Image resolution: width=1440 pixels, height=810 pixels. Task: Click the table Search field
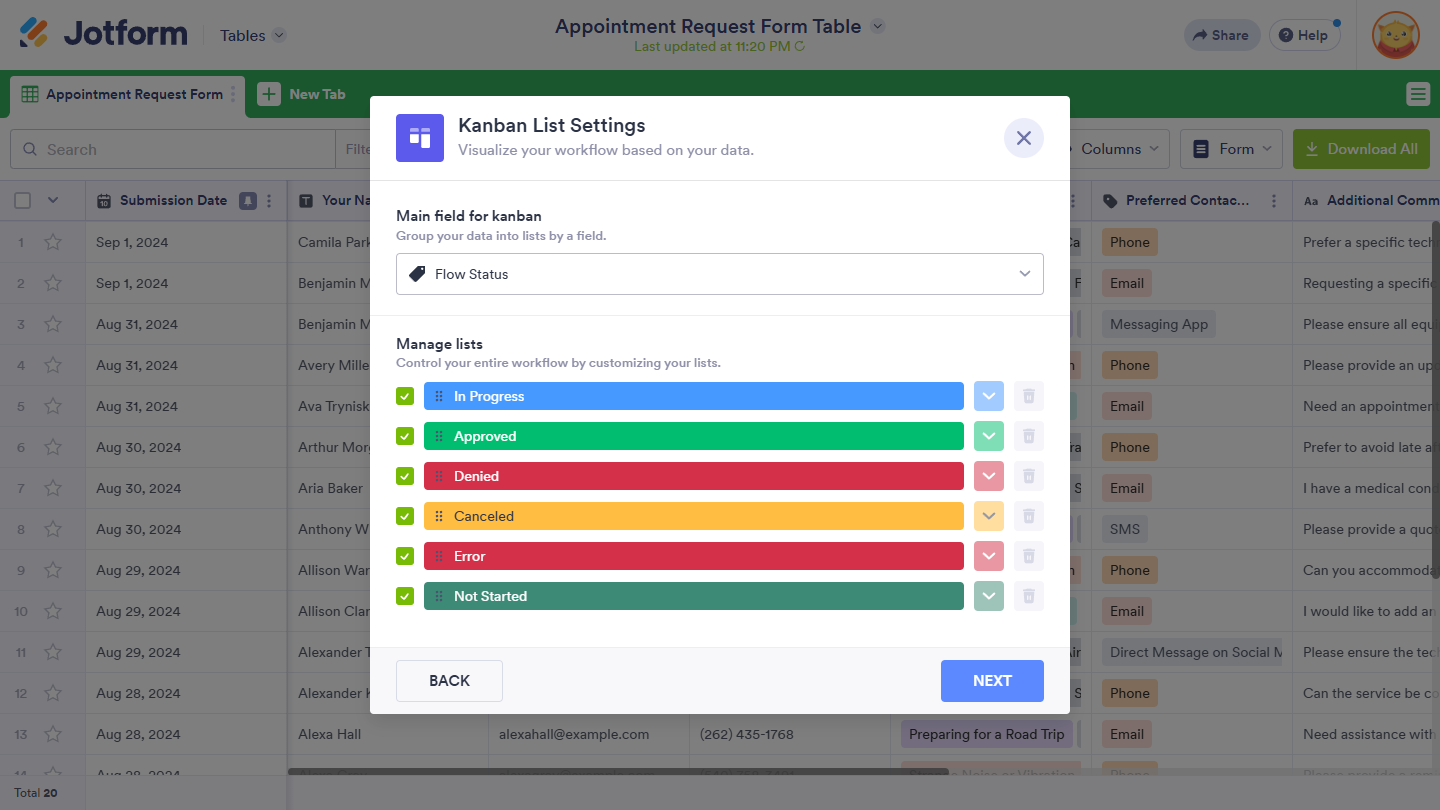[180, 149]
